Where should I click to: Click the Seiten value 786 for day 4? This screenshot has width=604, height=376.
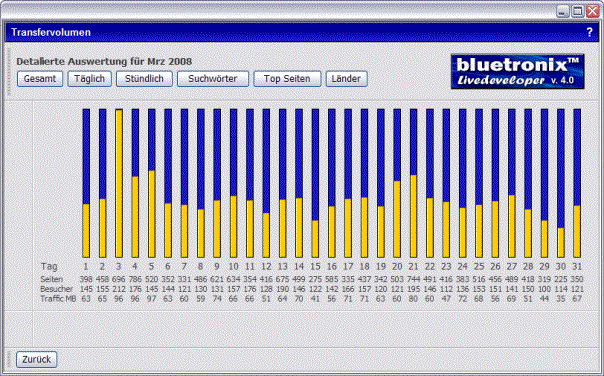click(x=135, y=279)
